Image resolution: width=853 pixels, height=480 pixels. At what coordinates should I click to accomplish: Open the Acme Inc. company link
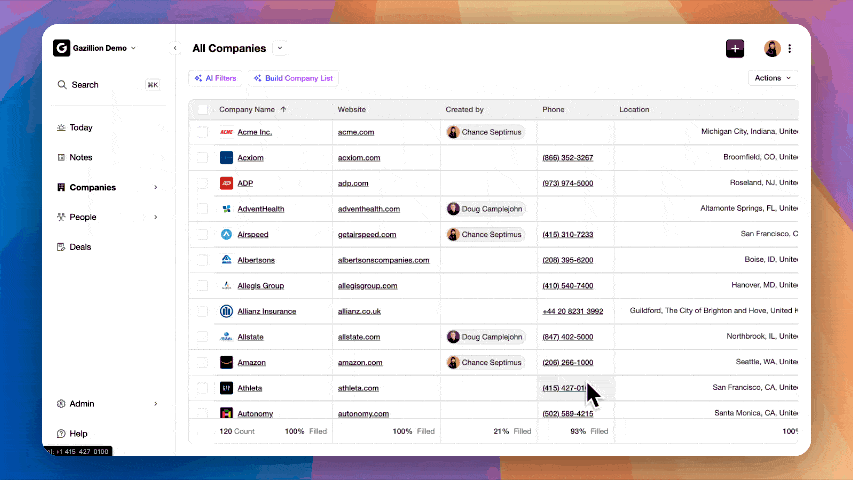click(x=255, y=132)
